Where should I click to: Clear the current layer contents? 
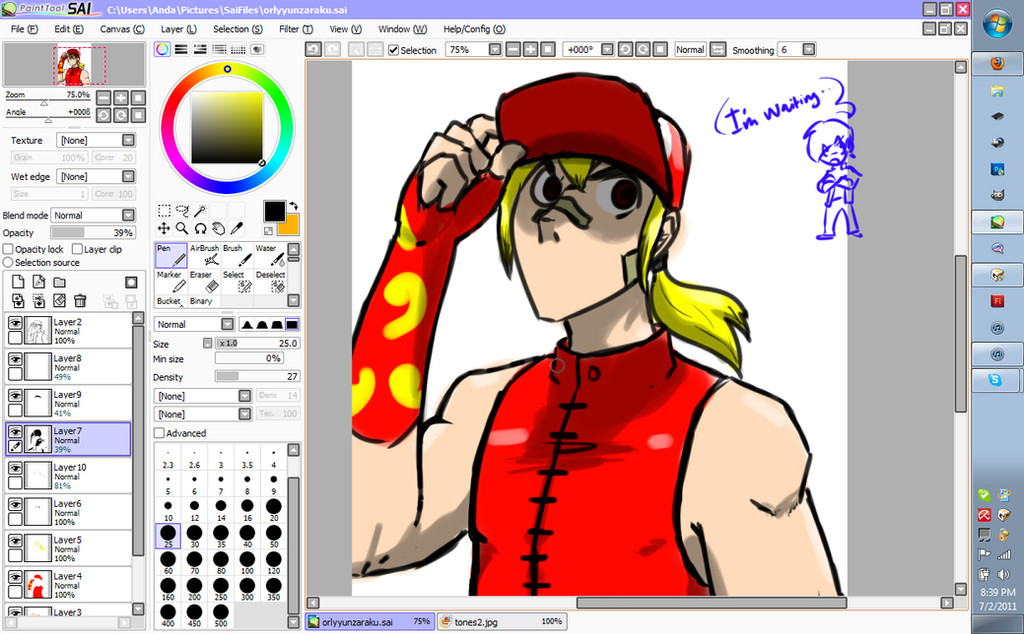[59, 300]
